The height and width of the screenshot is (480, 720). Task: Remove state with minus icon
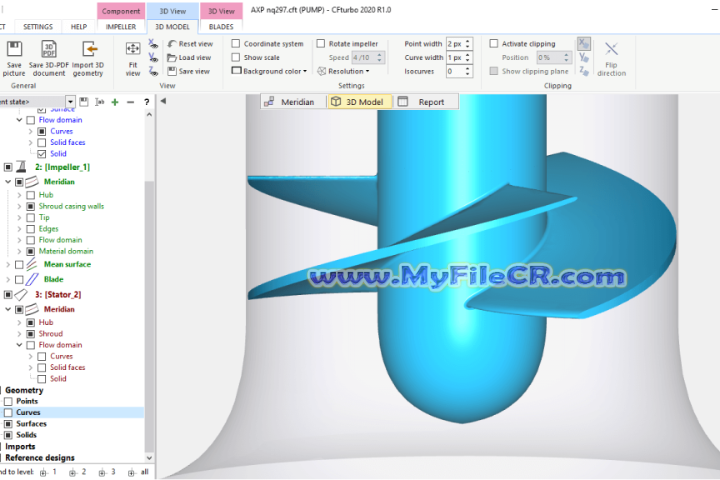click(x=130, y=102)
